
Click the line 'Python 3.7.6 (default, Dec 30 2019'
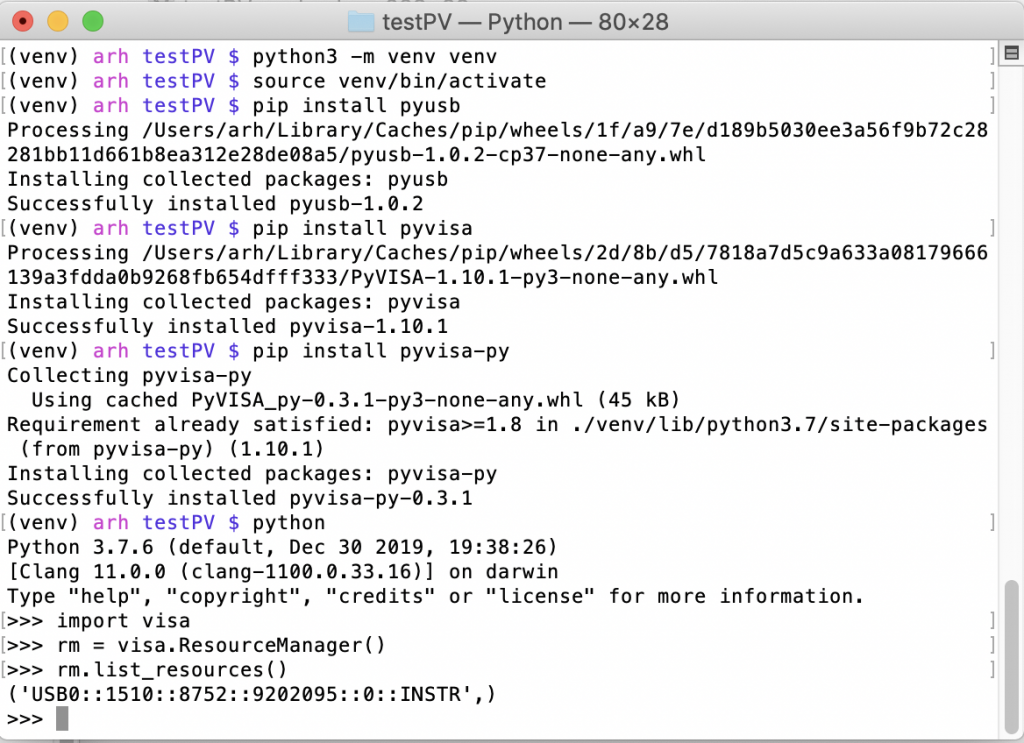(282, 547)
